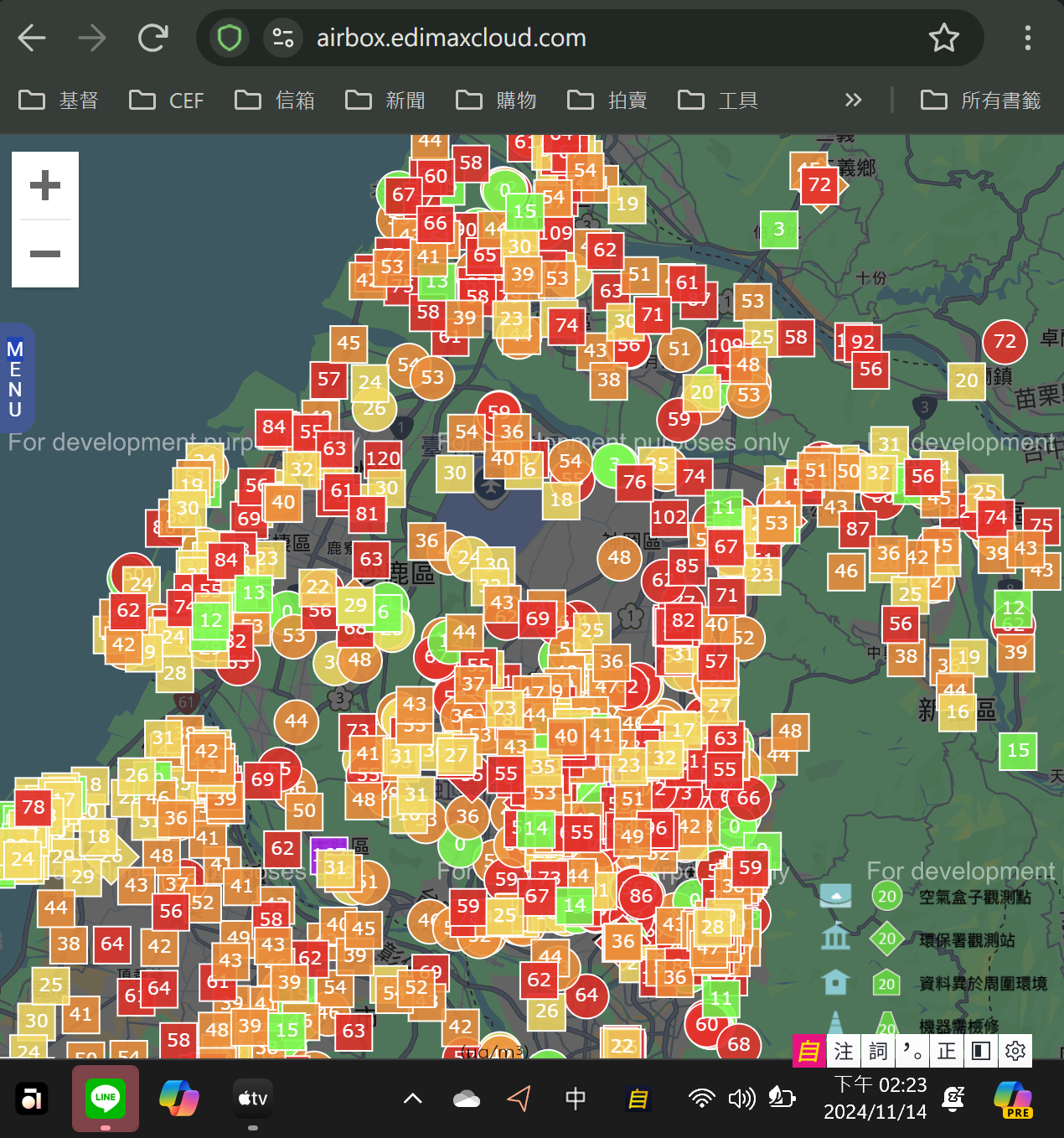The image size is (1064, 1138).
Task: Open the 購物 bookmark folder
Action: click(x=496, y=101)
